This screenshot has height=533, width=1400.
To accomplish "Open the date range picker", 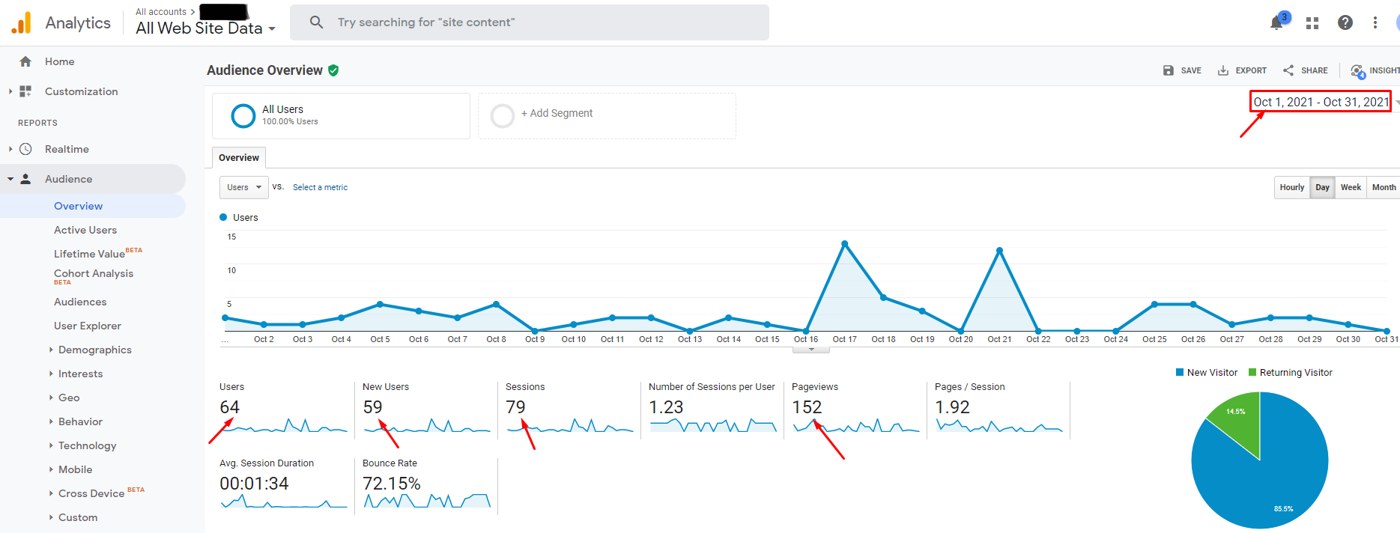I will (x=1321, y=102).
